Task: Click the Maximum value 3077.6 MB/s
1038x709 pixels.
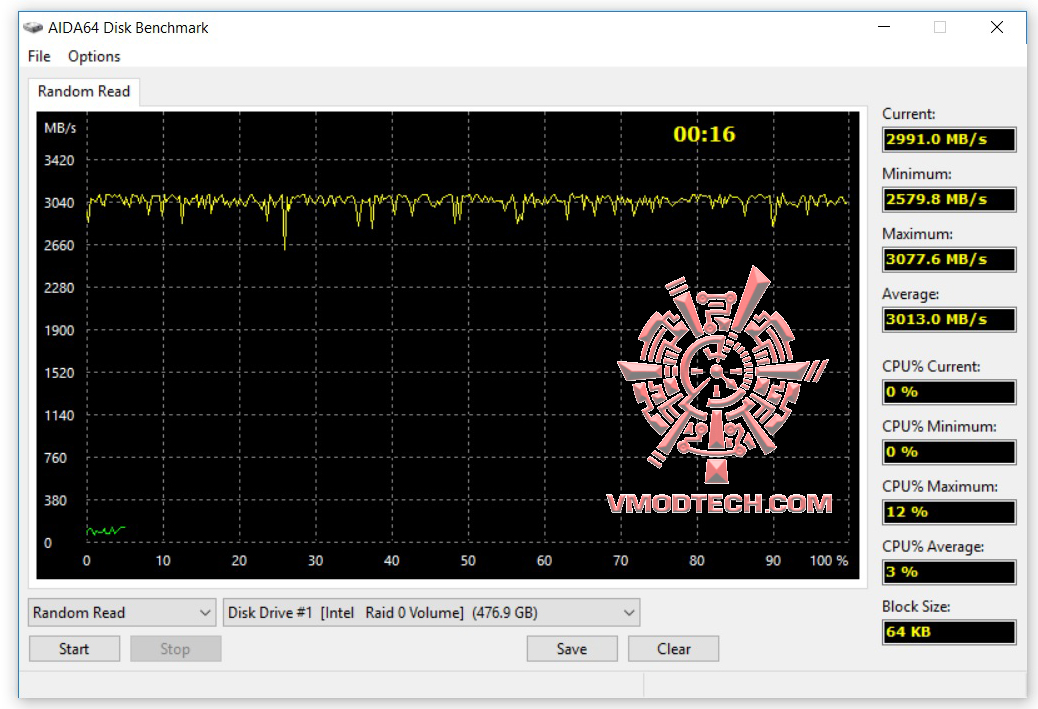Action: coord(949,260)
